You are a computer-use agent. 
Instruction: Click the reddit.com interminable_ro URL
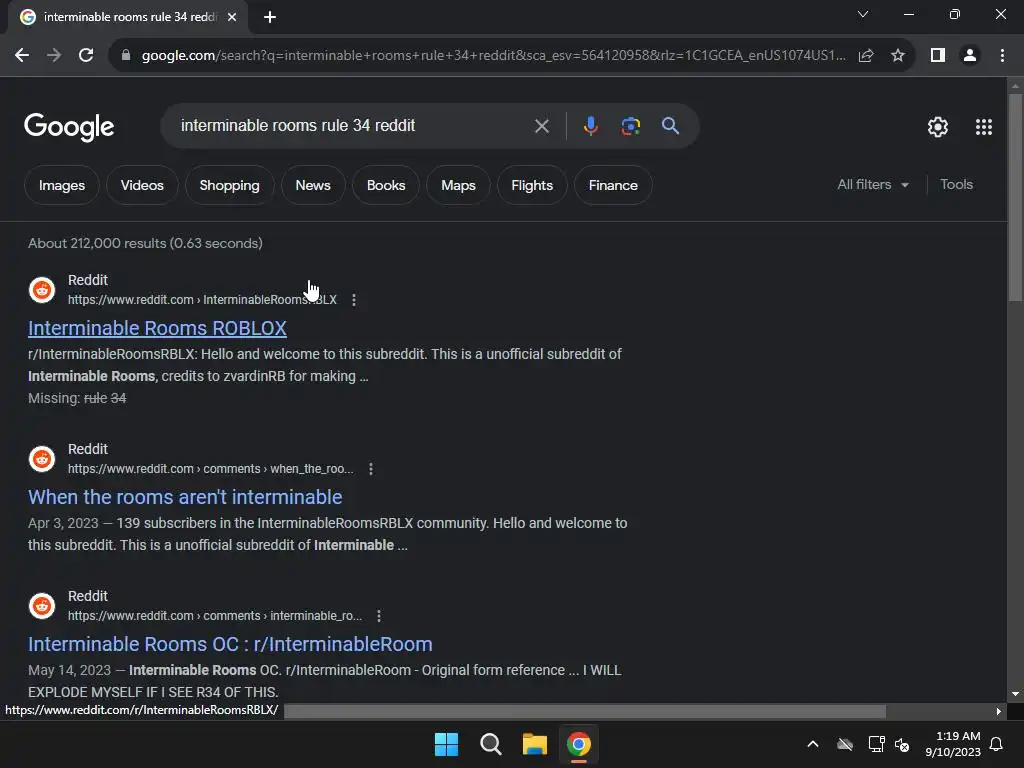tap(215, 616)
